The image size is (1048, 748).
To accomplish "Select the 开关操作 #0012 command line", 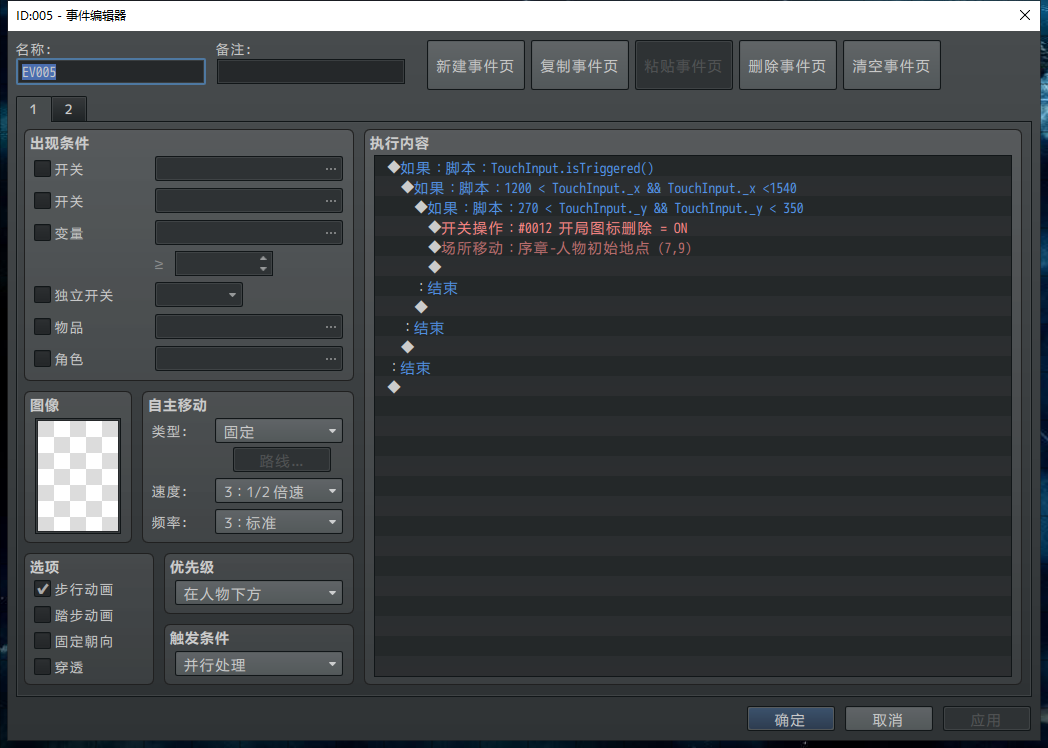I will [x=693, y=229].
